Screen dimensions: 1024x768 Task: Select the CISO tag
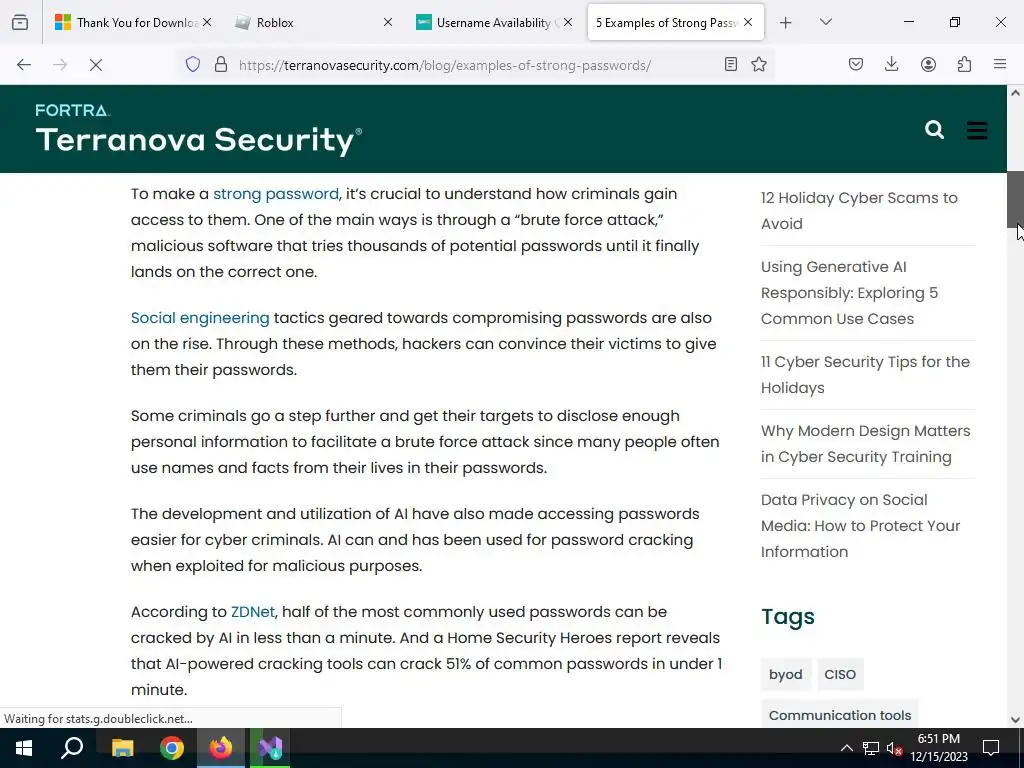[840, 675]
